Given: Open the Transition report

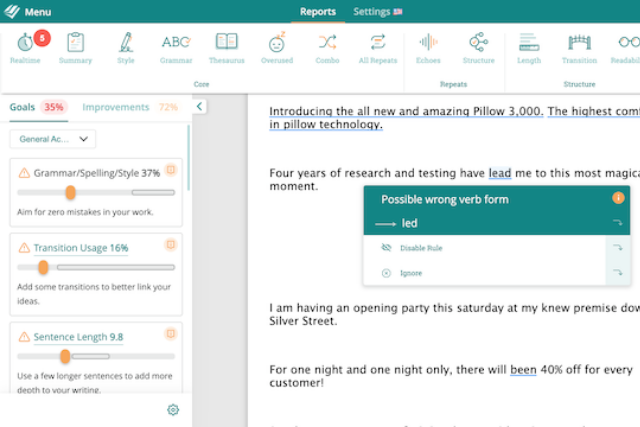Looking at the screenshot, I should 579,48.
